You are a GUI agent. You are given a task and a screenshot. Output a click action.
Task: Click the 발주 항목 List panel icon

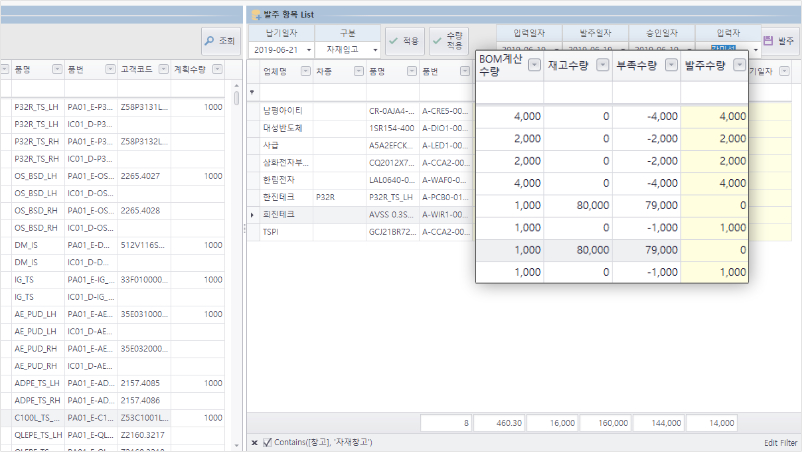(x=256, y=15)
